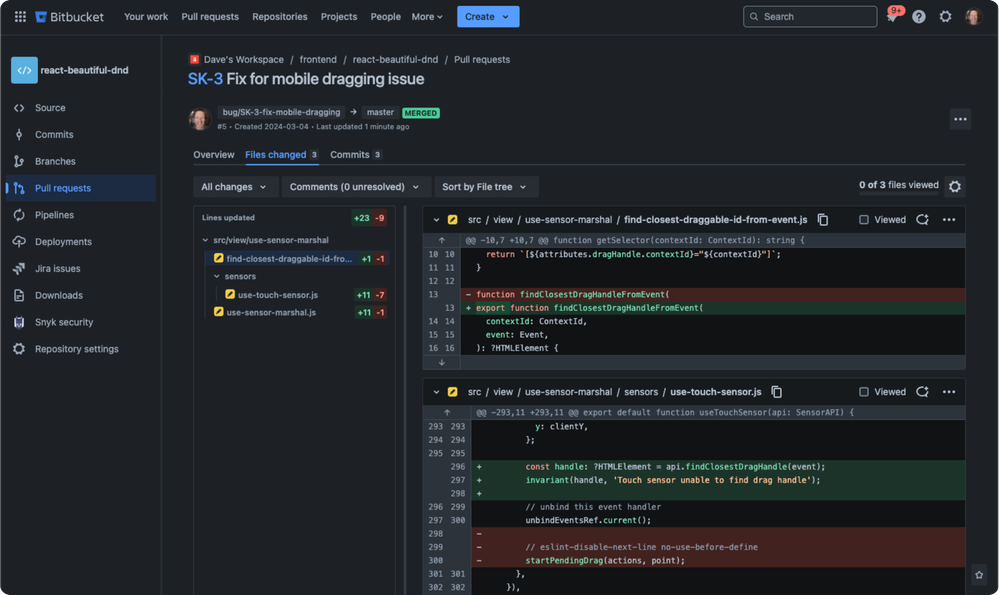Viewport: 999px width, 595px height.
Task: Click bug/SK-3-fix-mobile-dragging branch label
Action: tap(281, 112)
